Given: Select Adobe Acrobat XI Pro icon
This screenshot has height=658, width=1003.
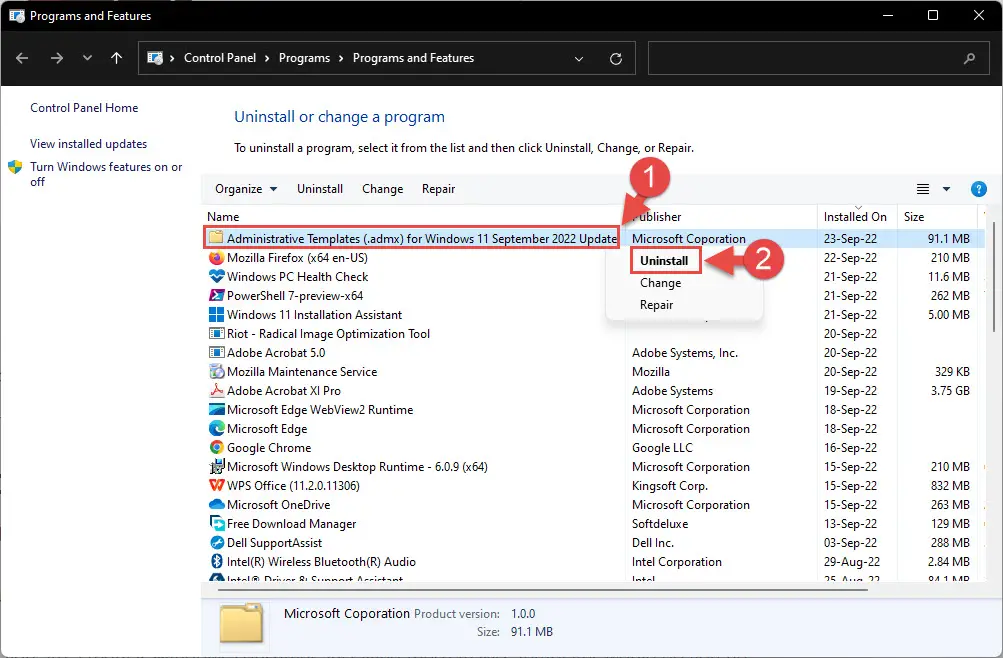Looking at the screenshot, I should [216, 391].
